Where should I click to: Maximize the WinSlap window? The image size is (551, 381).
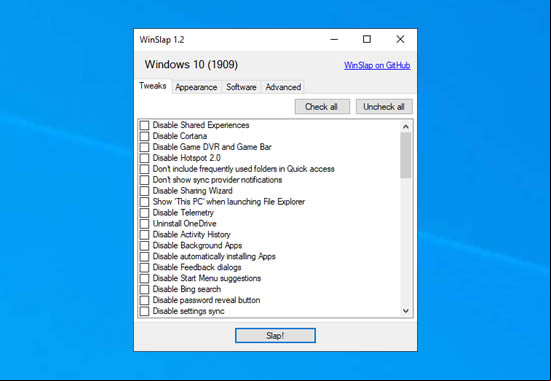[367, 39]
